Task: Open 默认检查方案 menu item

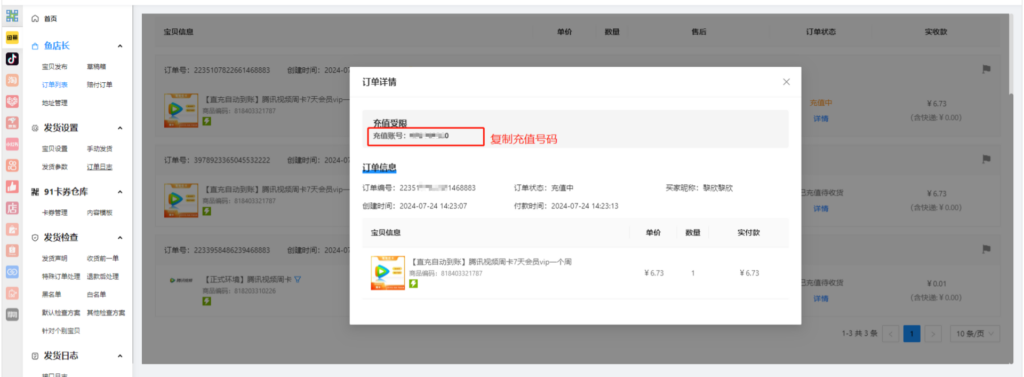Action: click(x=61, y=312)
